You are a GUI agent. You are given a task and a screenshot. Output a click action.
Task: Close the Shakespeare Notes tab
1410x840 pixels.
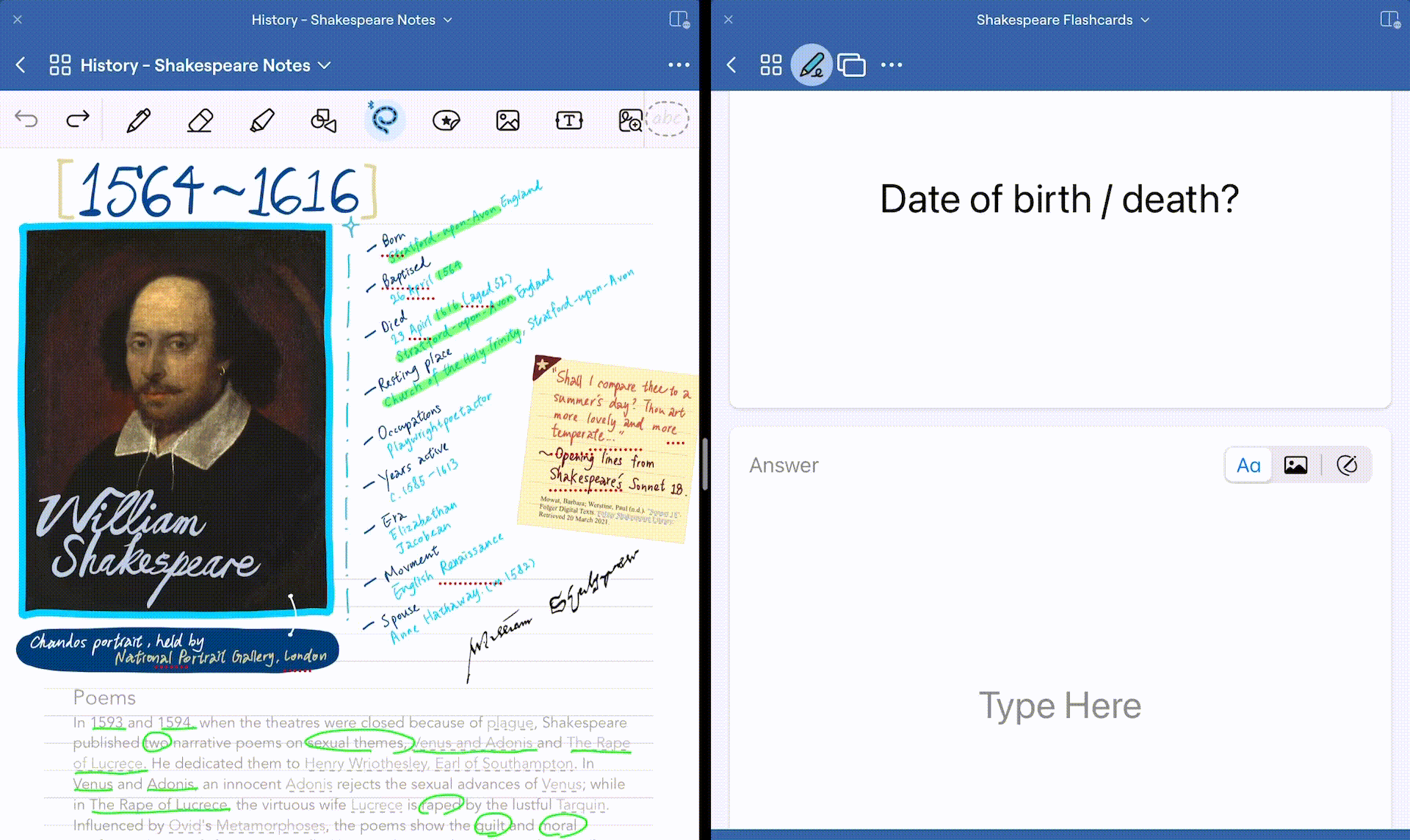(x=18, y=20)
